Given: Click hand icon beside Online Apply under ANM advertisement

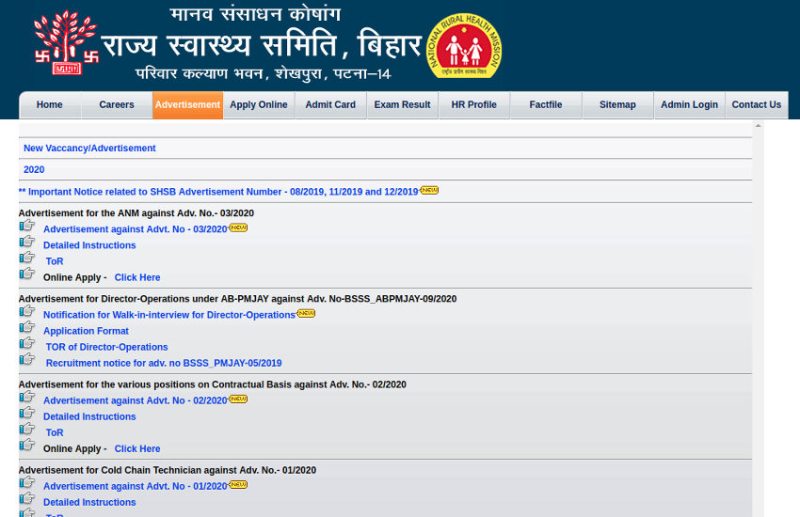Looking at the screenshot, I should [27, 274].
